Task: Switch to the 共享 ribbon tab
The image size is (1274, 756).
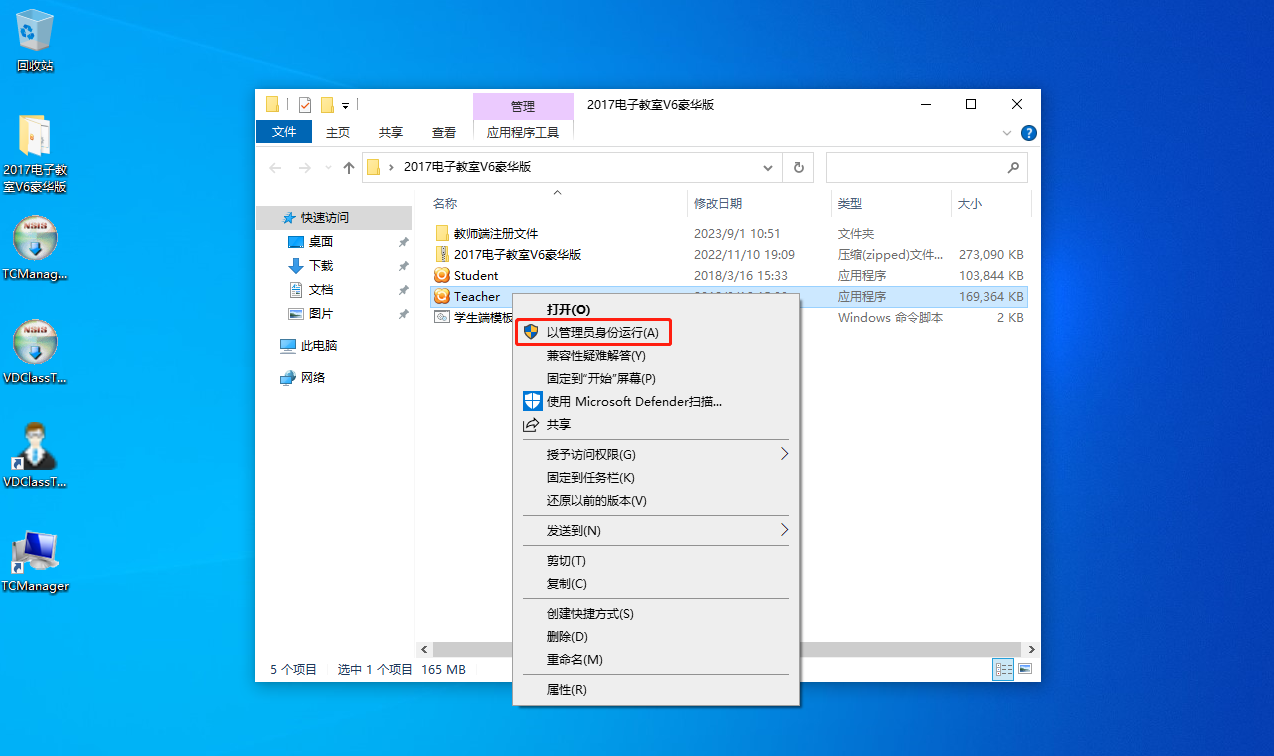Action: 391,132
